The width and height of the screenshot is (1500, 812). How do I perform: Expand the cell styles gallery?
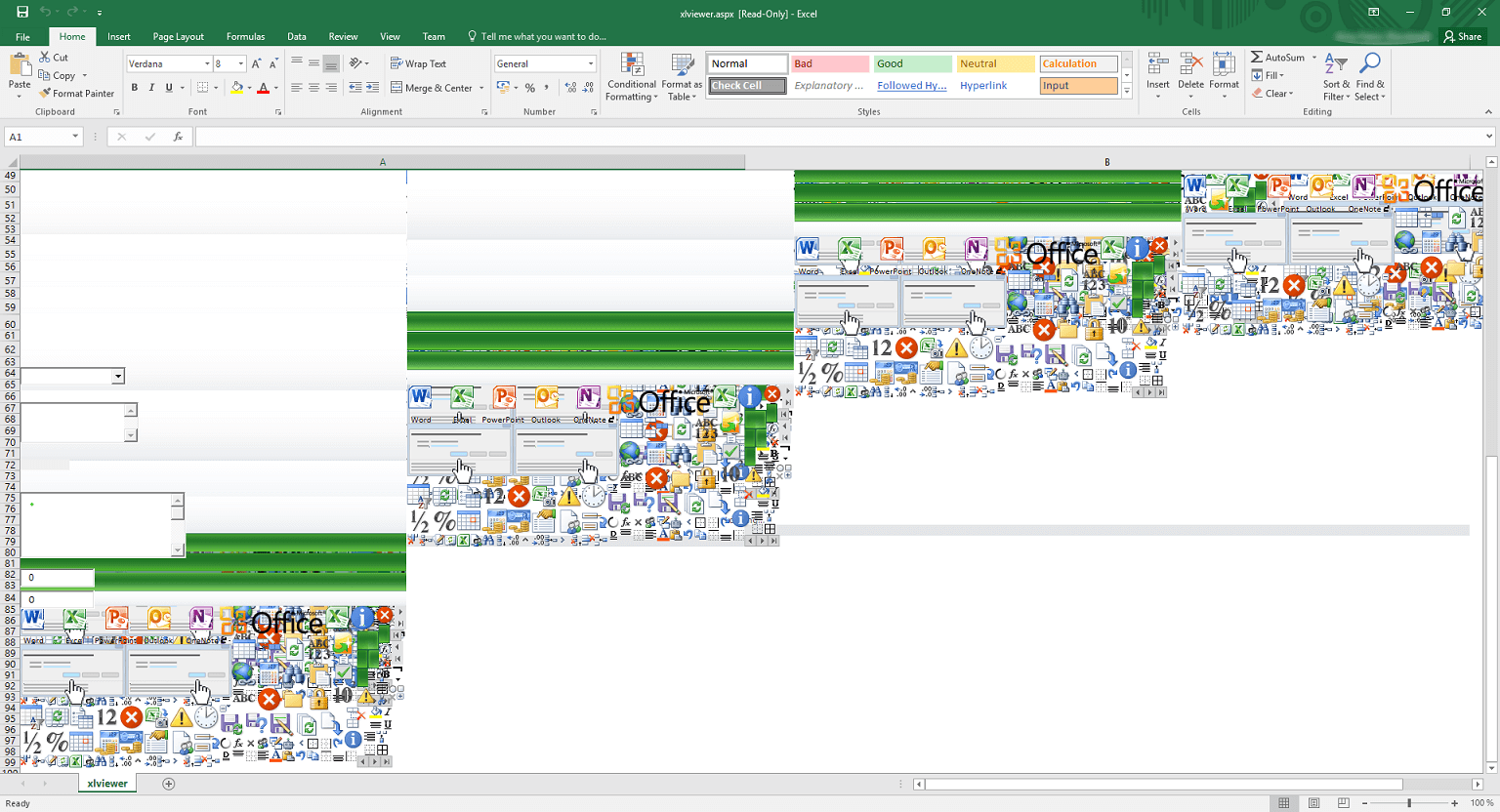click(x=1126, y=91)
